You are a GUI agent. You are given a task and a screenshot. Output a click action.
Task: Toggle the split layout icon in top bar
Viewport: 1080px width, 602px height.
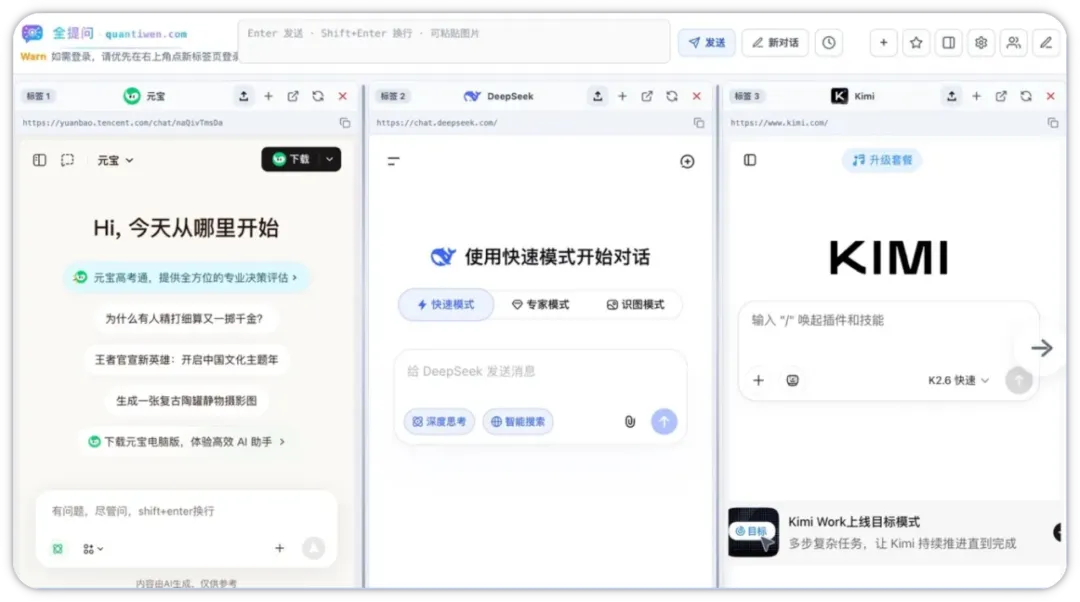click(x=948, y=43)
